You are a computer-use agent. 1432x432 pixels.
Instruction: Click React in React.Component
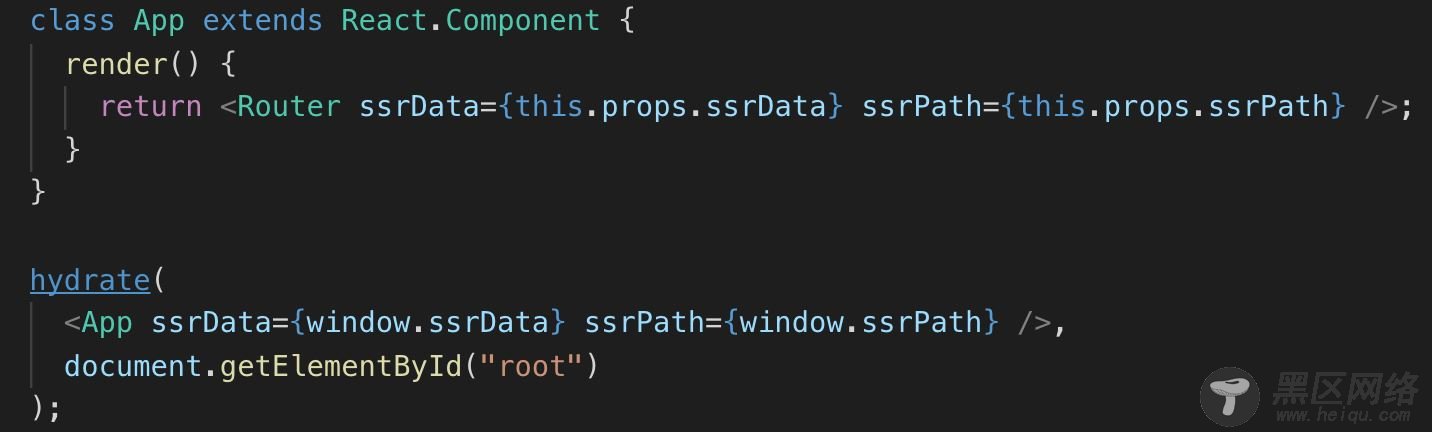tap(384, 20)
